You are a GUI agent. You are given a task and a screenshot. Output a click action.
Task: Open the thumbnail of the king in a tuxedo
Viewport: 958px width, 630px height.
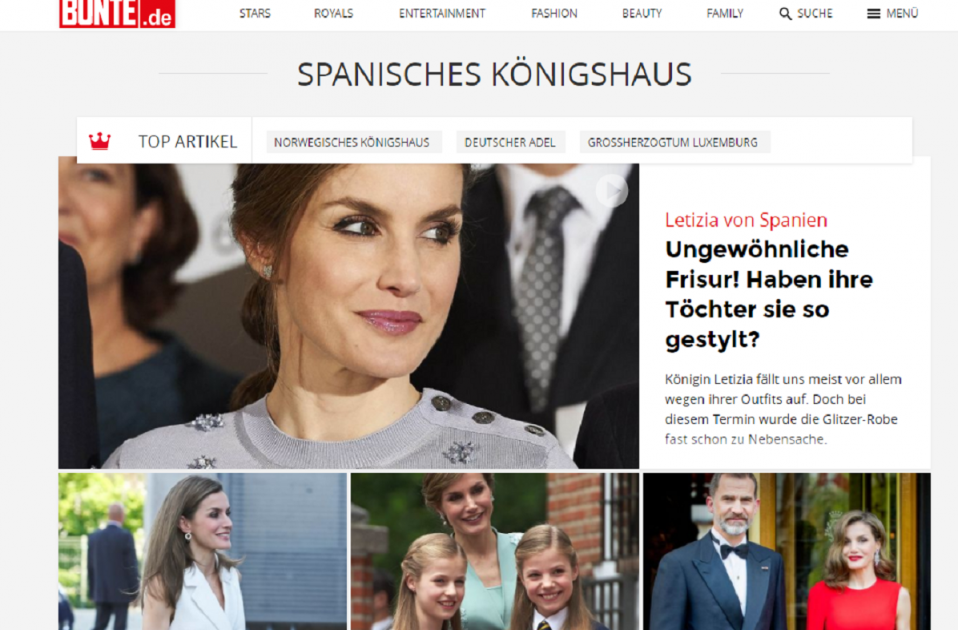[787, 551]
